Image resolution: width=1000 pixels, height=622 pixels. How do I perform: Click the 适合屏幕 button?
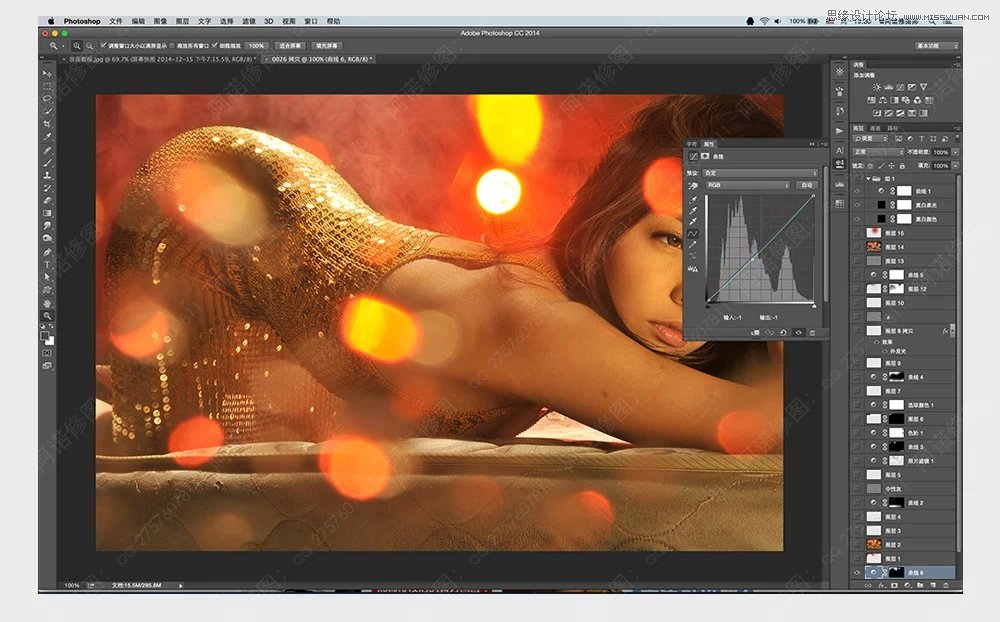tap(290, 45)
